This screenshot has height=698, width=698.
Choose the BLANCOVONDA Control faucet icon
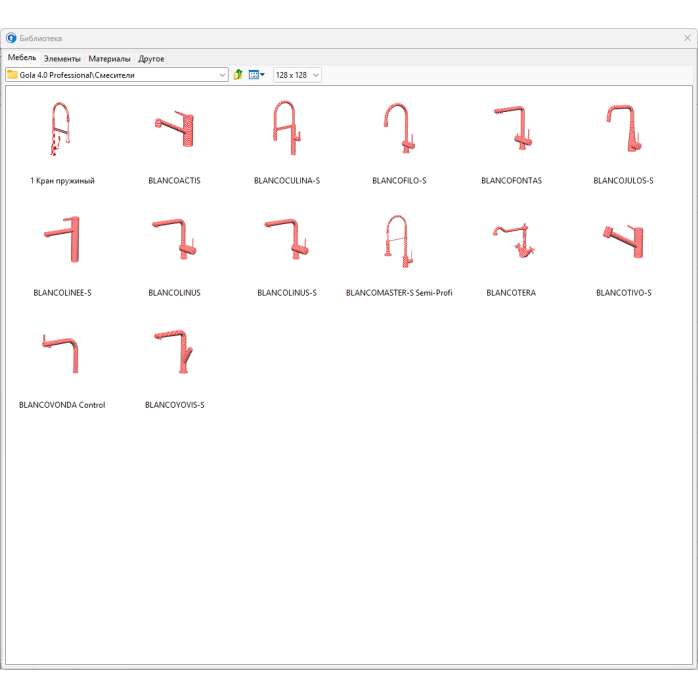[x=60, y=353]
